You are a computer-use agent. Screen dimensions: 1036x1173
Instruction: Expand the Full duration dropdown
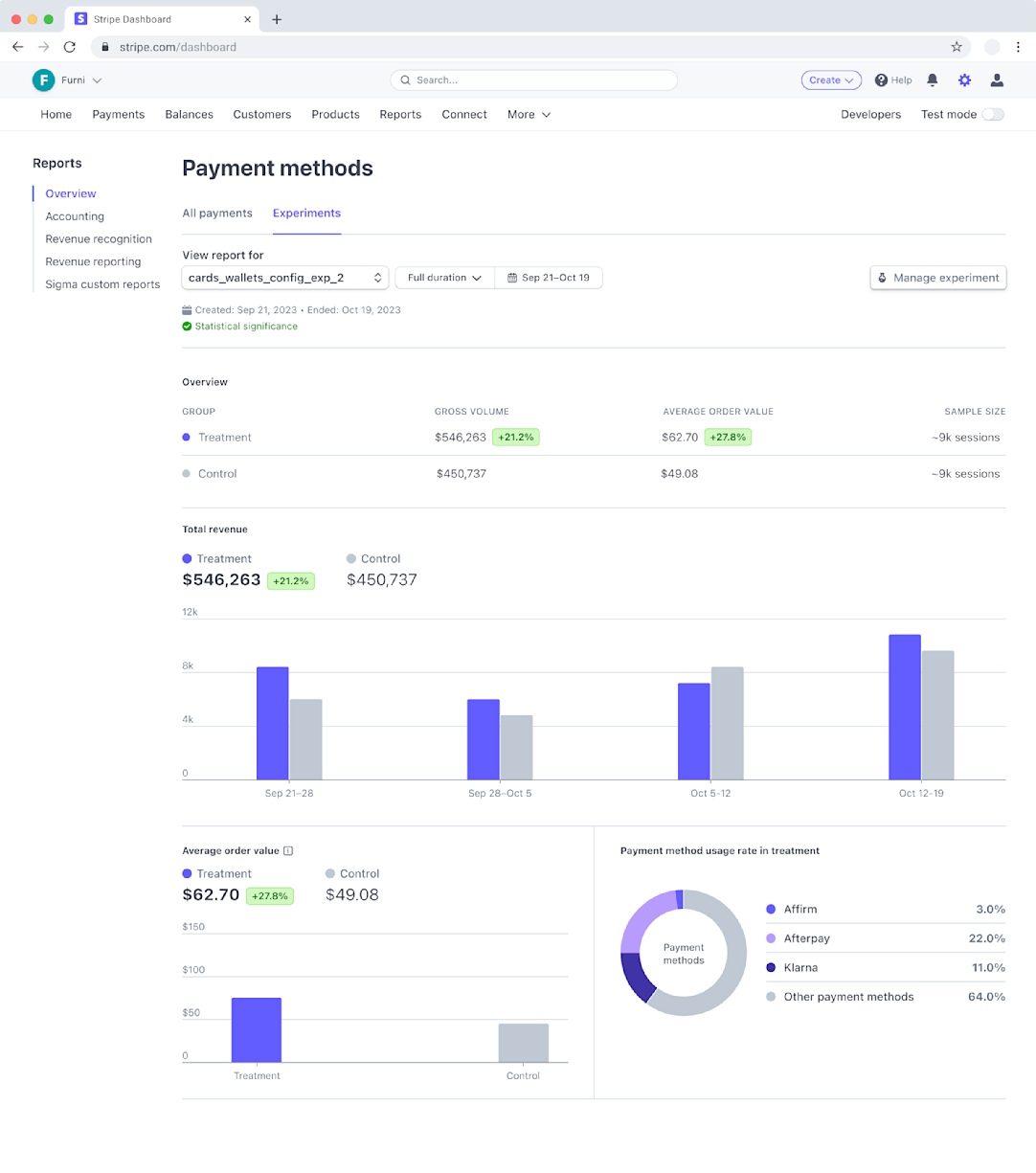click(x=444, y=278)
